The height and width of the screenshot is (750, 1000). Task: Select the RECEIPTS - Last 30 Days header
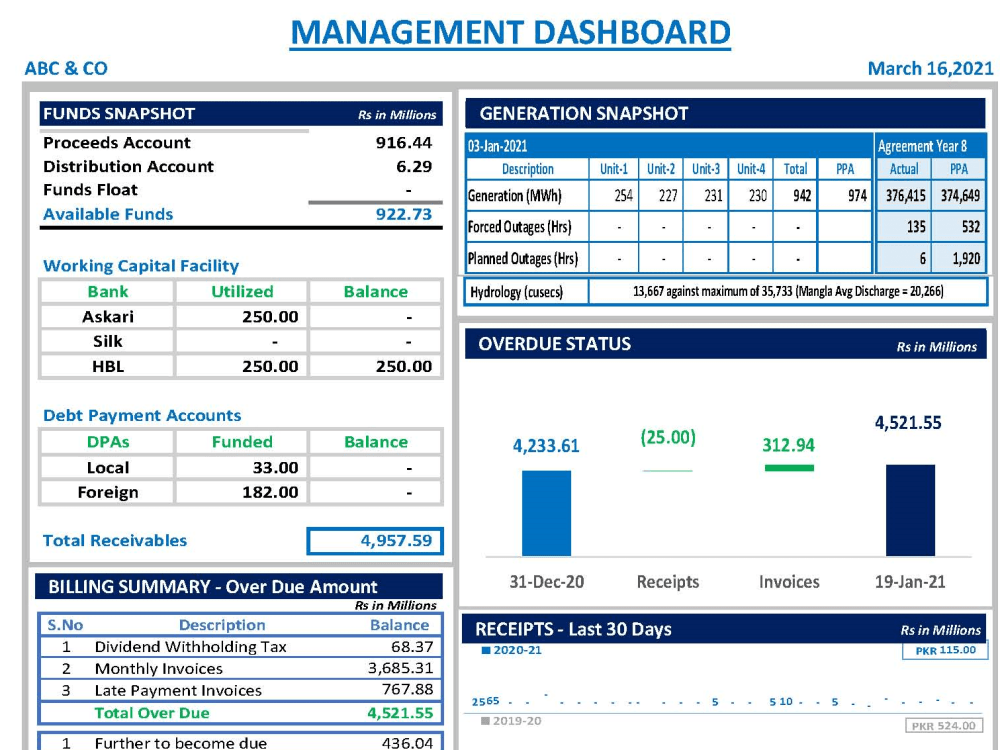tap(724, 629)
